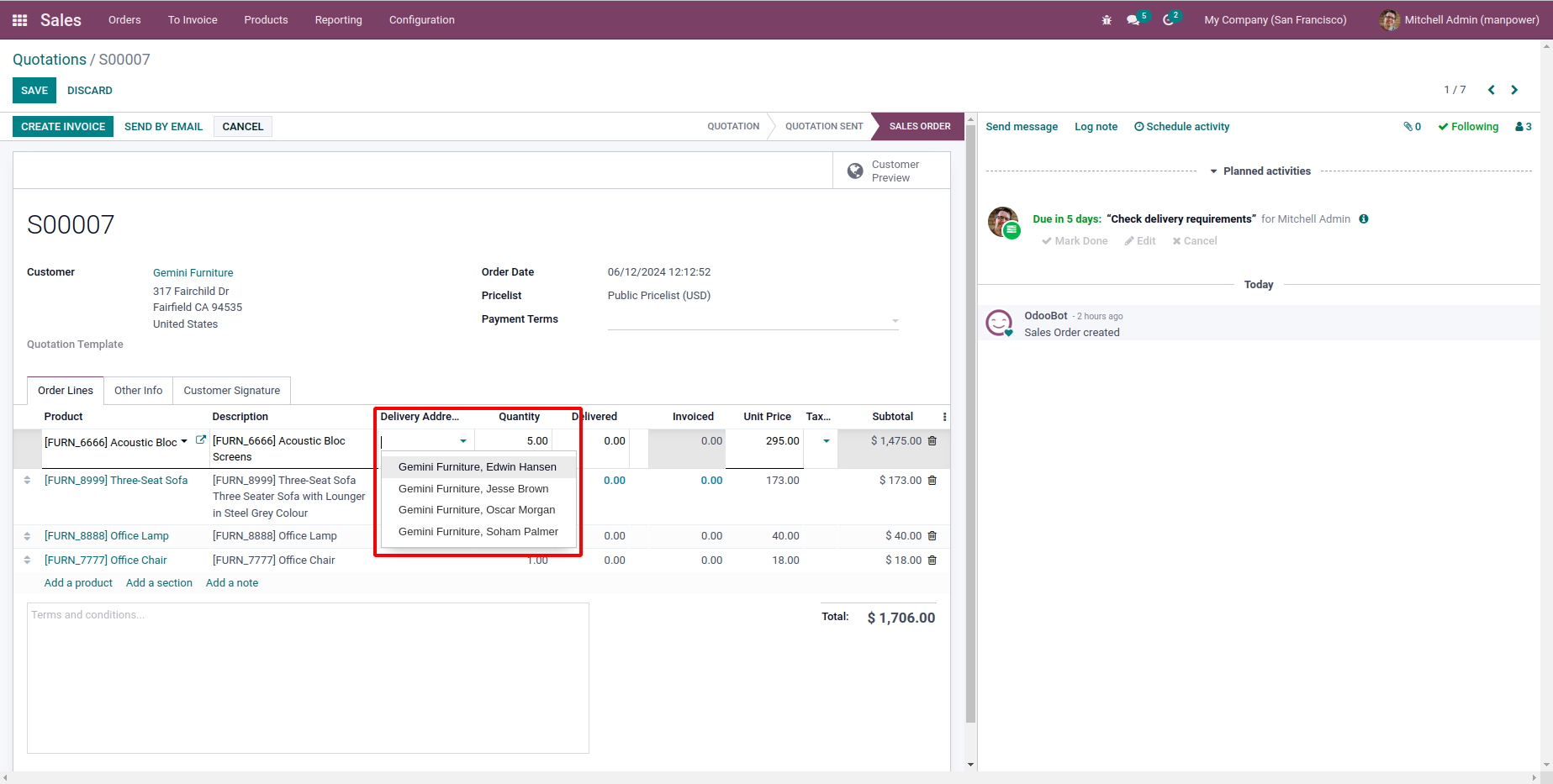Select Gemini Furniture, Jesse Brown option
The image size is (1553, 784).
coord(478,489)
